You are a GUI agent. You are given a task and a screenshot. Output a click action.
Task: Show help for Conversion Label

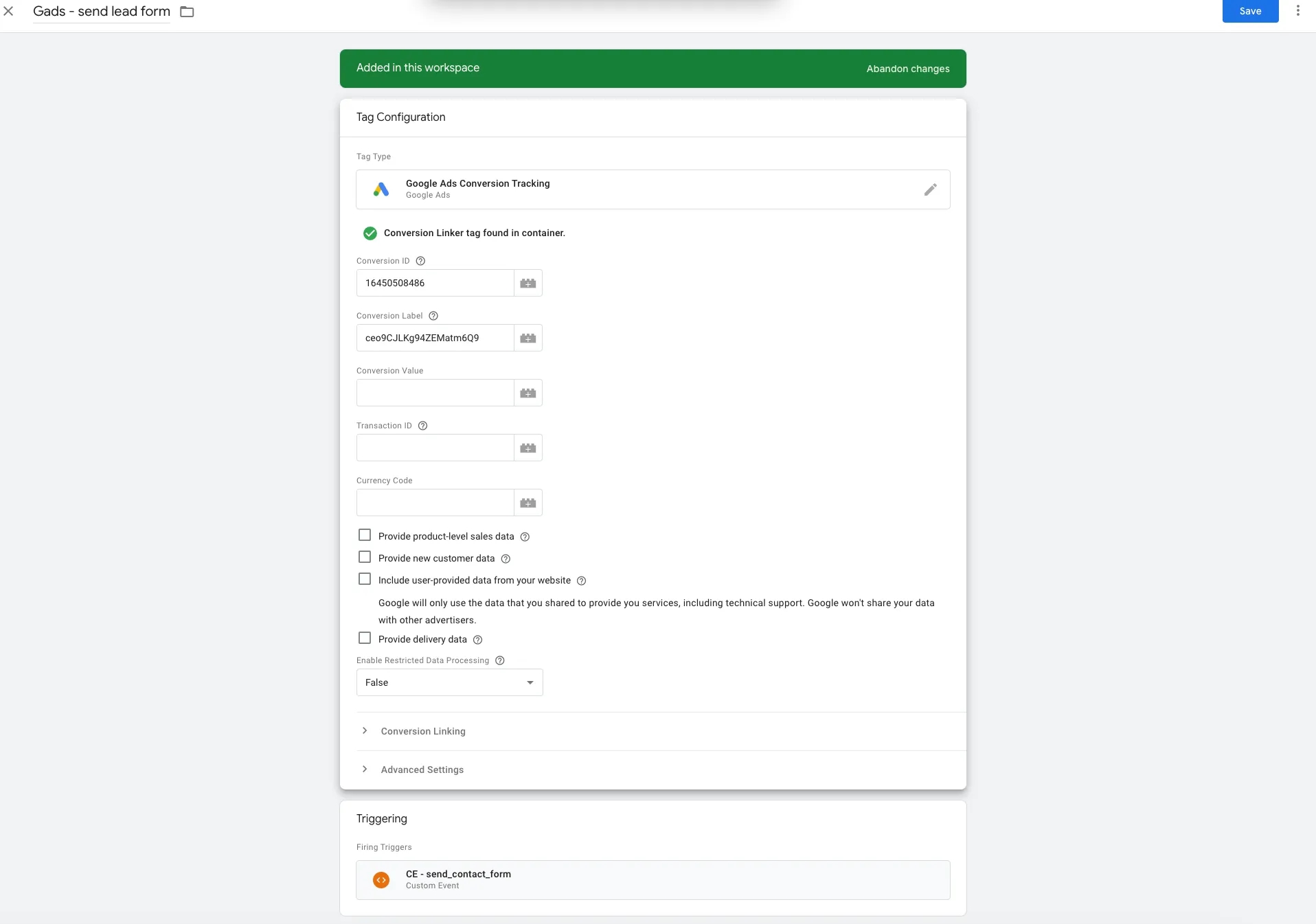coord(433,316)
